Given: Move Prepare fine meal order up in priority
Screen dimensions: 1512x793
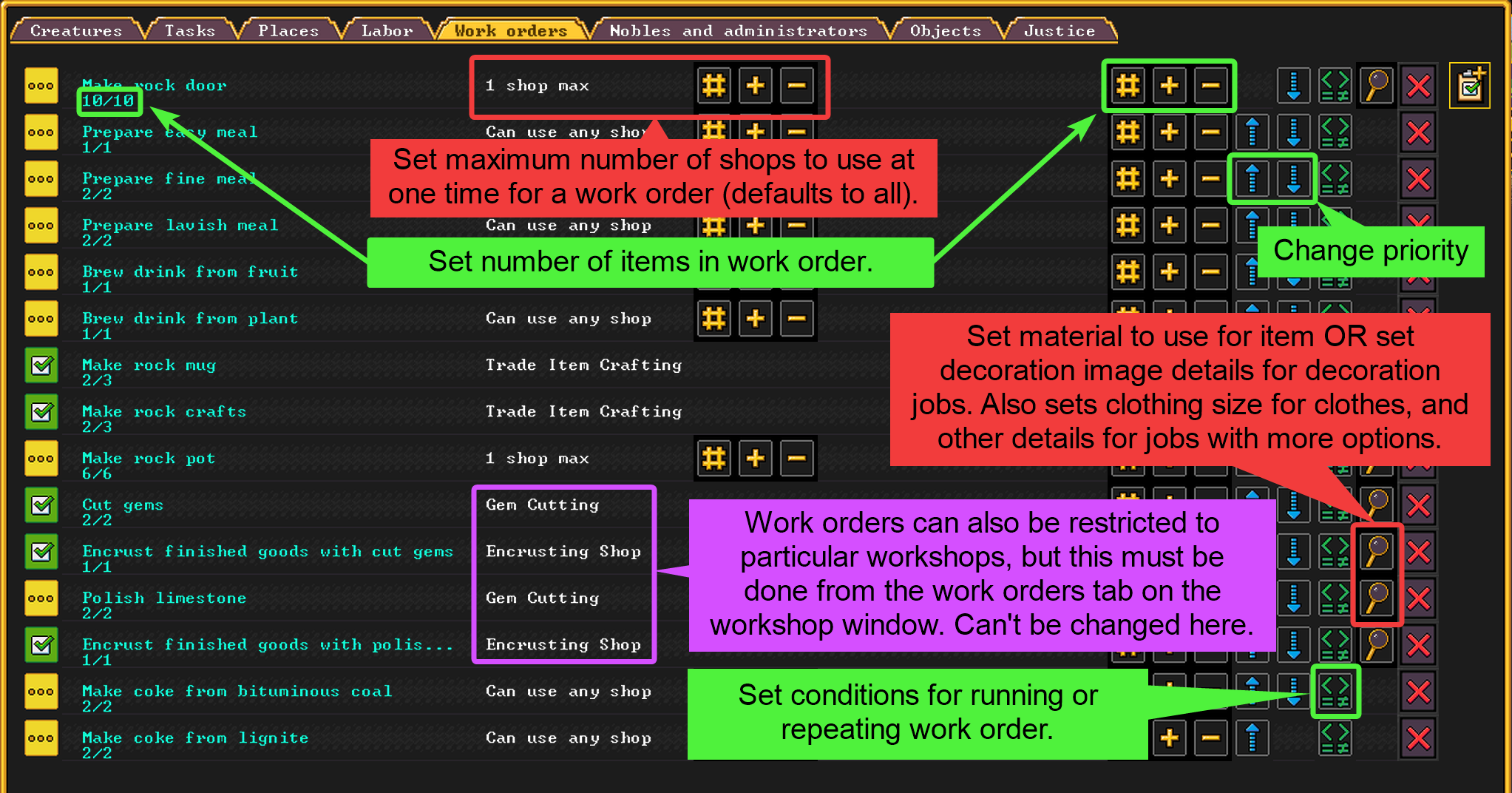Looking at the screenshot, I should (1252, 179).
